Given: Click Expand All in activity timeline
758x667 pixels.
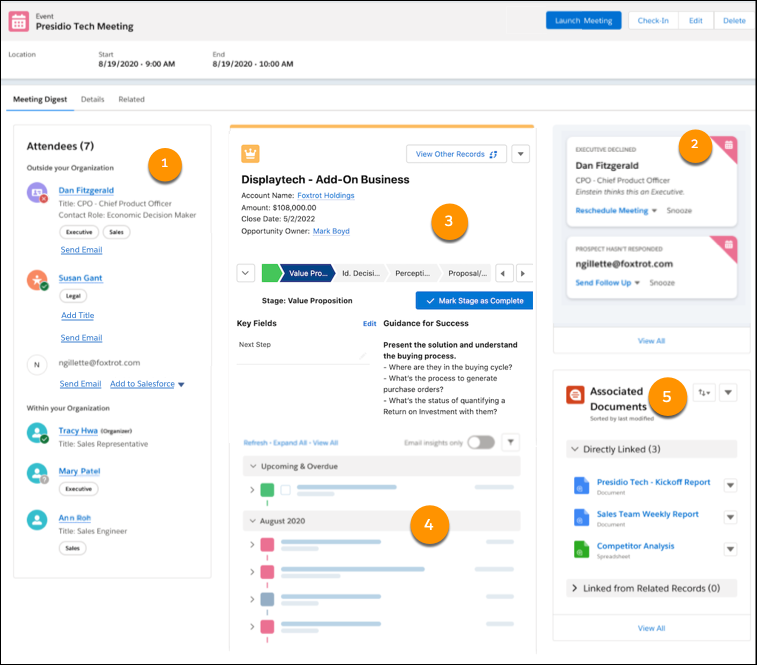Looking at the screenshot, I should point(290,443).
